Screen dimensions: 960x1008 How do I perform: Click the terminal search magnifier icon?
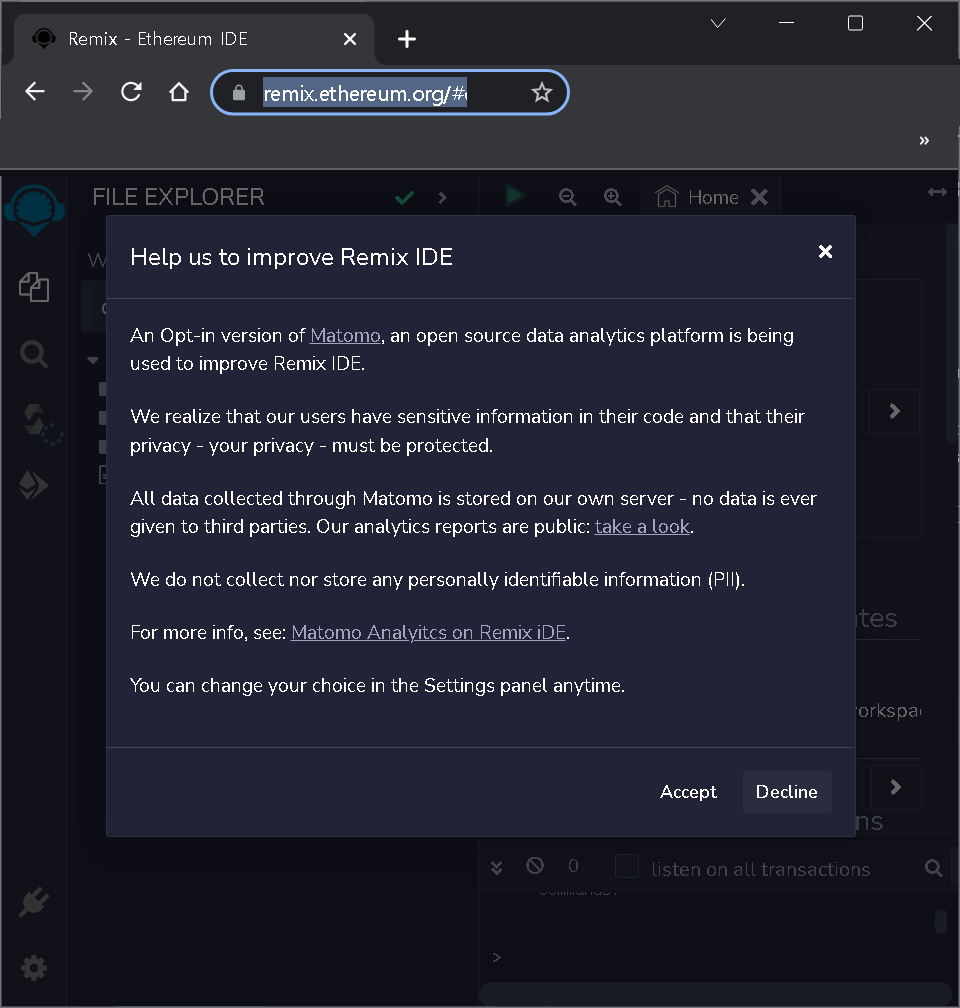933,868
